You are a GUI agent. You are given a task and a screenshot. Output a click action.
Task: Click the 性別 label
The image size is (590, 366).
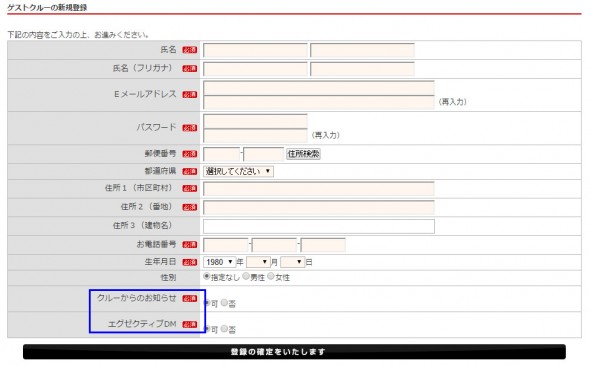[x=168, y=278]
